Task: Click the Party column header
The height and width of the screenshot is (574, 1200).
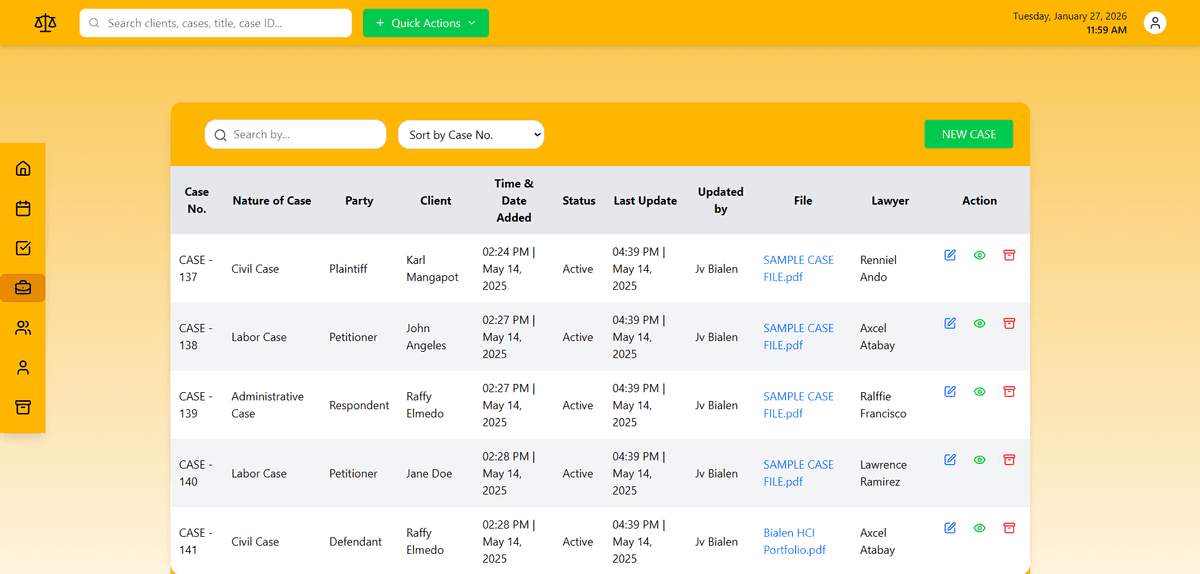Action: point(359,201)
